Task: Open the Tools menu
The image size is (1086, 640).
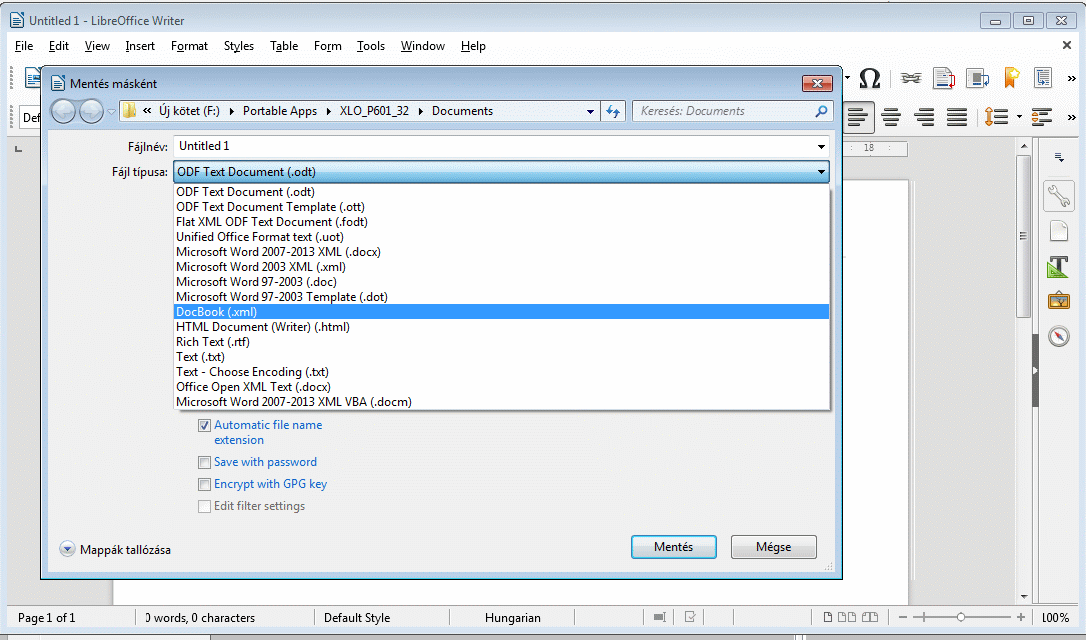Action: (x=371, y=46)
